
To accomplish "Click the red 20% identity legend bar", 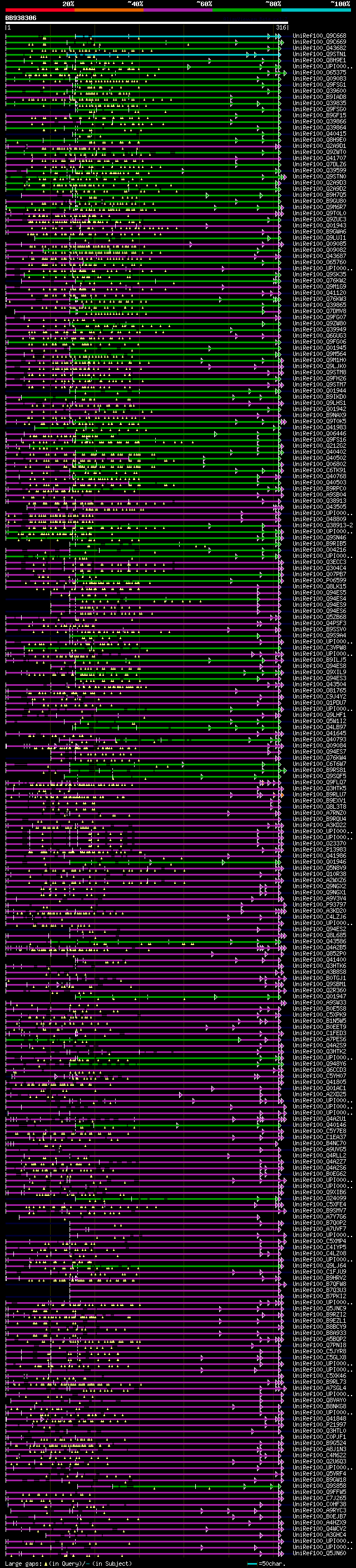I will (40, 10).
